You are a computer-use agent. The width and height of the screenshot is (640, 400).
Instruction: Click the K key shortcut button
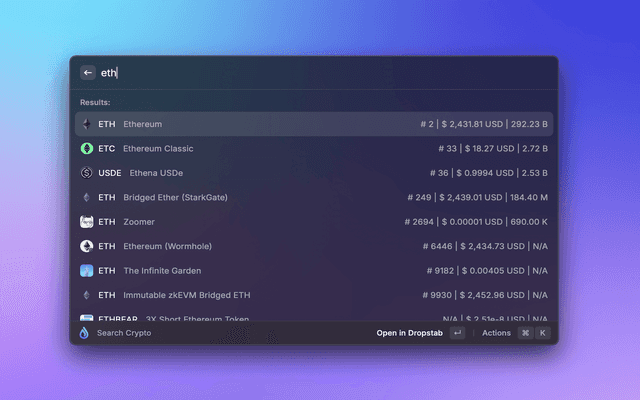pyautogui.click(x=543, y=333)
